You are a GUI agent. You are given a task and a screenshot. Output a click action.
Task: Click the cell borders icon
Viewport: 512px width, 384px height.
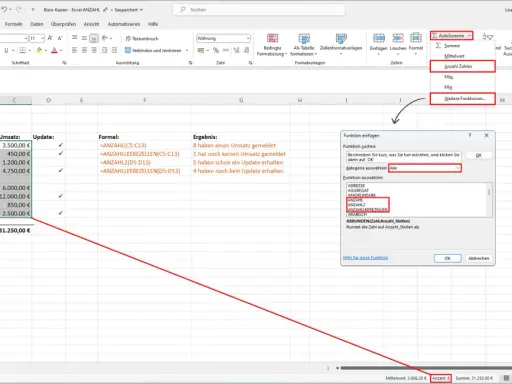(x=22, y=50)
